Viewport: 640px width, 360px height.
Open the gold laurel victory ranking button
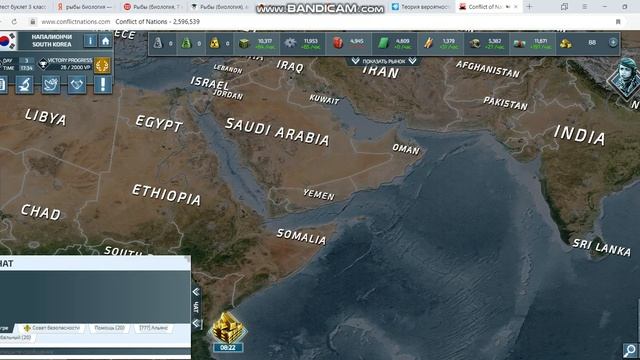point(102,65)
